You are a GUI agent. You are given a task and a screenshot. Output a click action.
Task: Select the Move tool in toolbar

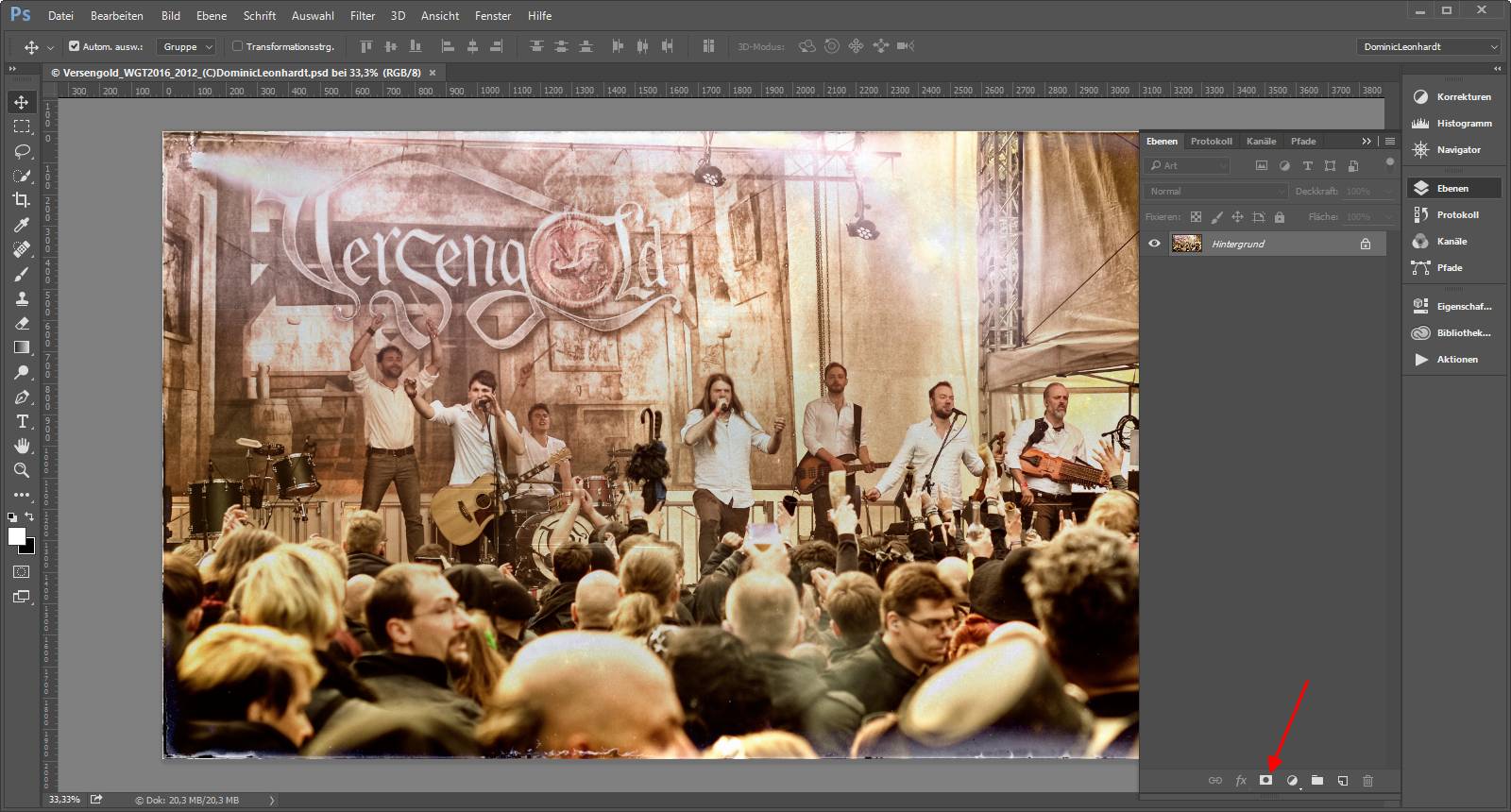click(21, 102)
